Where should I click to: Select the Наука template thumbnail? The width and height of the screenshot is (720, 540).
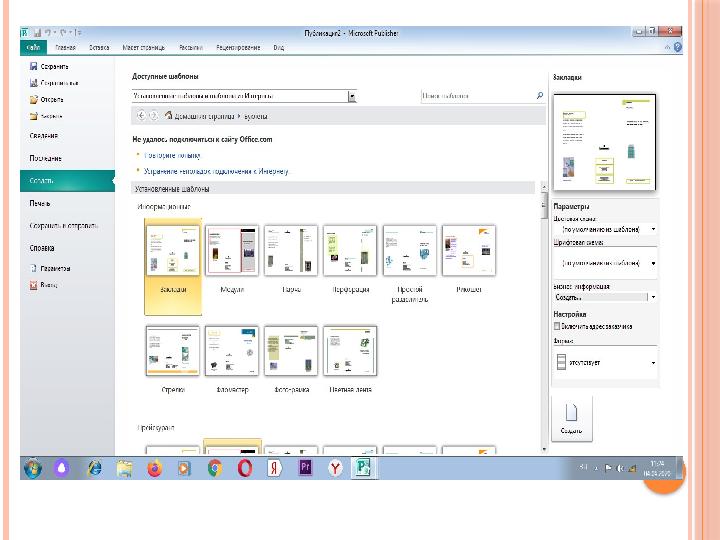pos(291,251)
